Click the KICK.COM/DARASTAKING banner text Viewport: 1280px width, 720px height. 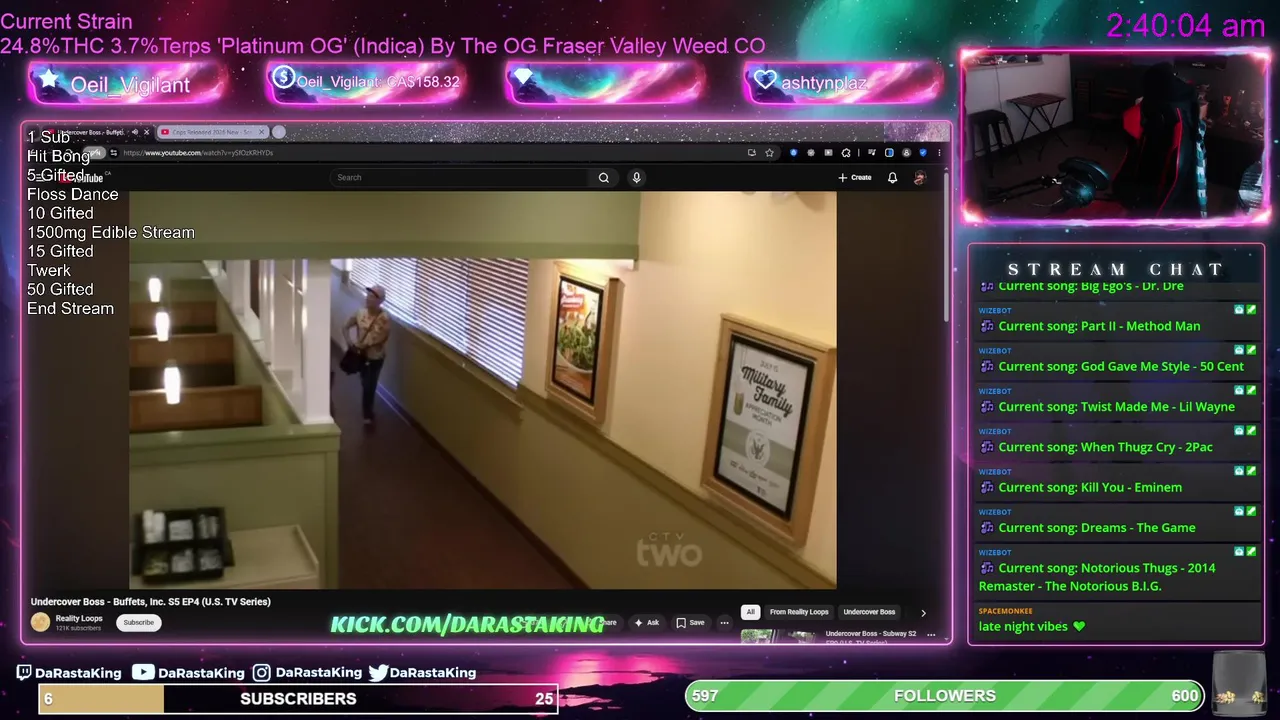467,624
